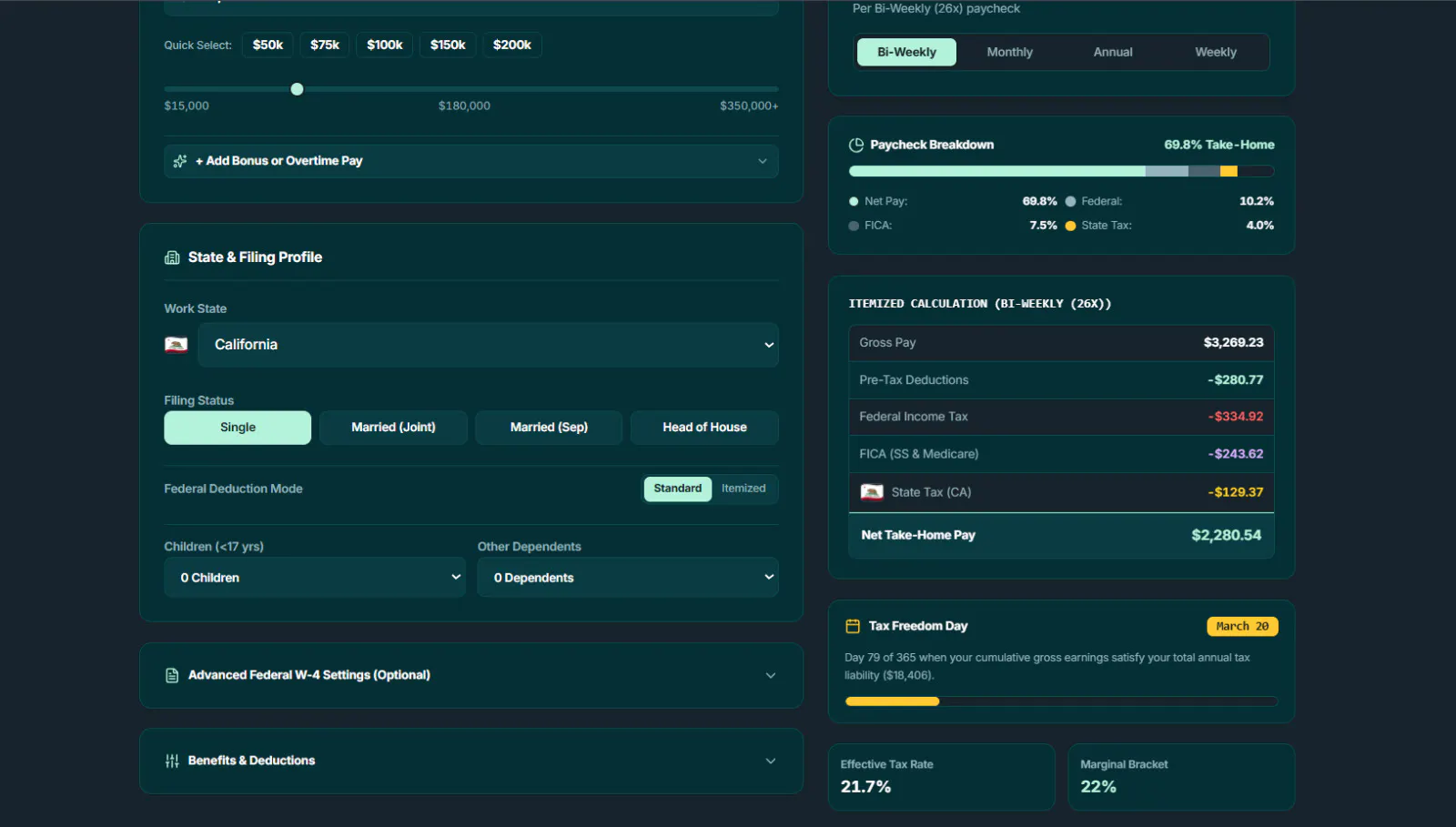The width and height of the screenshot is (1456, 827).
Task: Quick select $150k salary
Action: 448,45
